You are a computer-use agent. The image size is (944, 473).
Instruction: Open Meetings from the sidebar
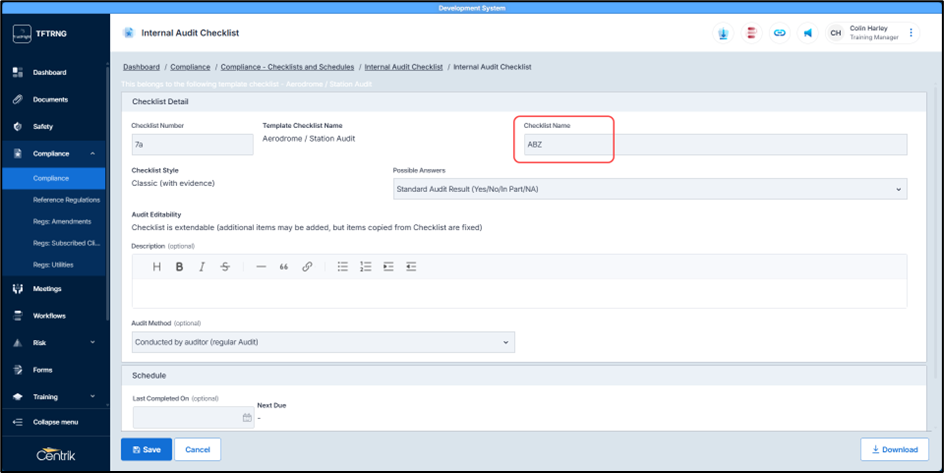tap(47, 289)
